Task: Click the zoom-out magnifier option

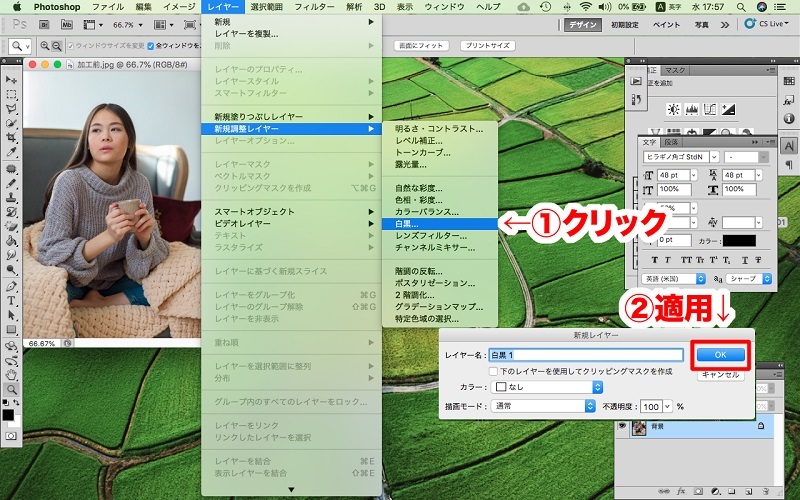Action: (57, 46)
